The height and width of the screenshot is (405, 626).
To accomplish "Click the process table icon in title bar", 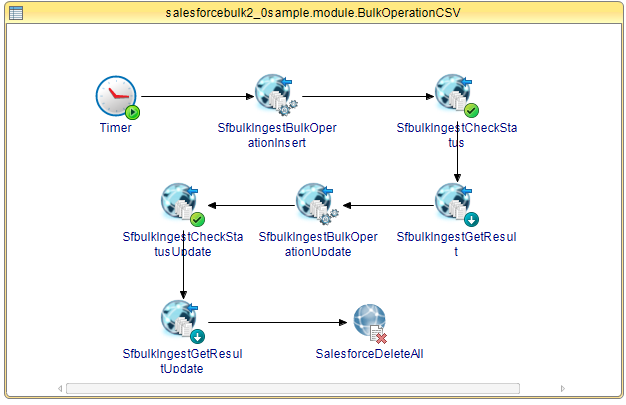I will pyautogui.click(x=16, y=13).
